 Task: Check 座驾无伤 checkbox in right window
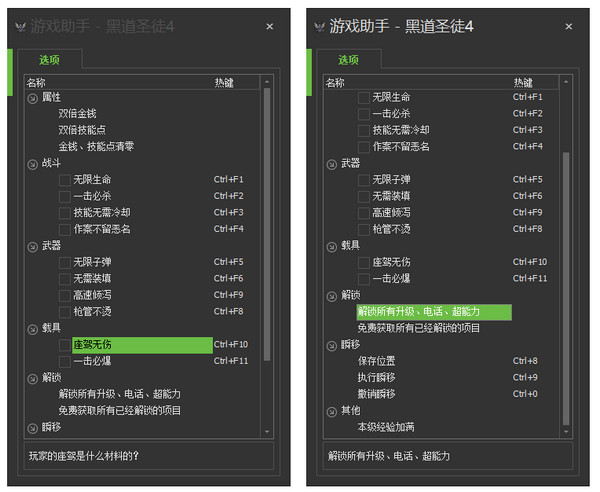click(x=364, y=262)
